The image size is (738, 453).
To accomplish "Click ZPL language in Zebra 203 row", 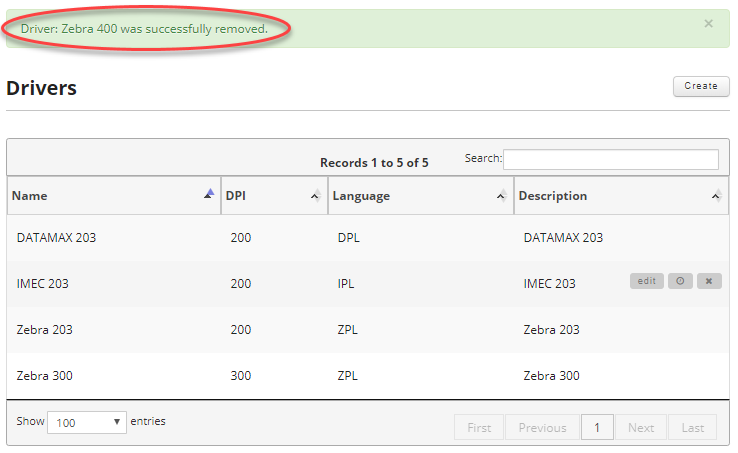I will click(348, 330).
